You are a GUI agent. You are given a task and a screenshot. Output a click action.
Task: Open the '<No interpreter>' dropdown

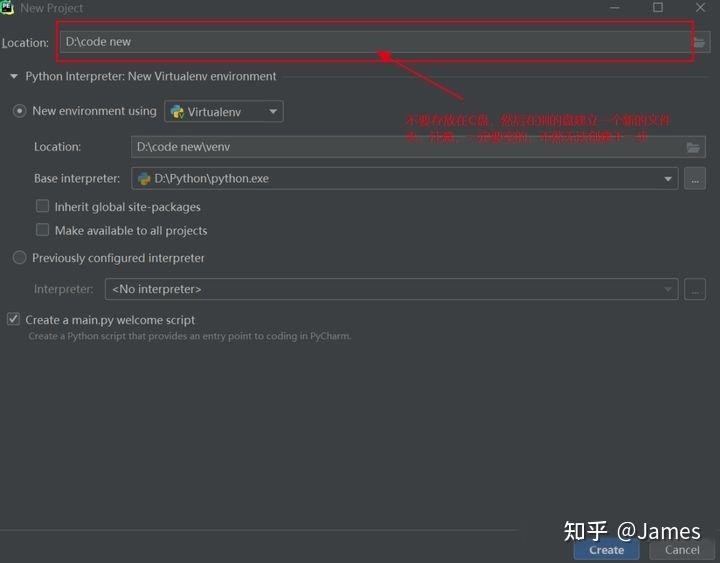click(391, 289)
